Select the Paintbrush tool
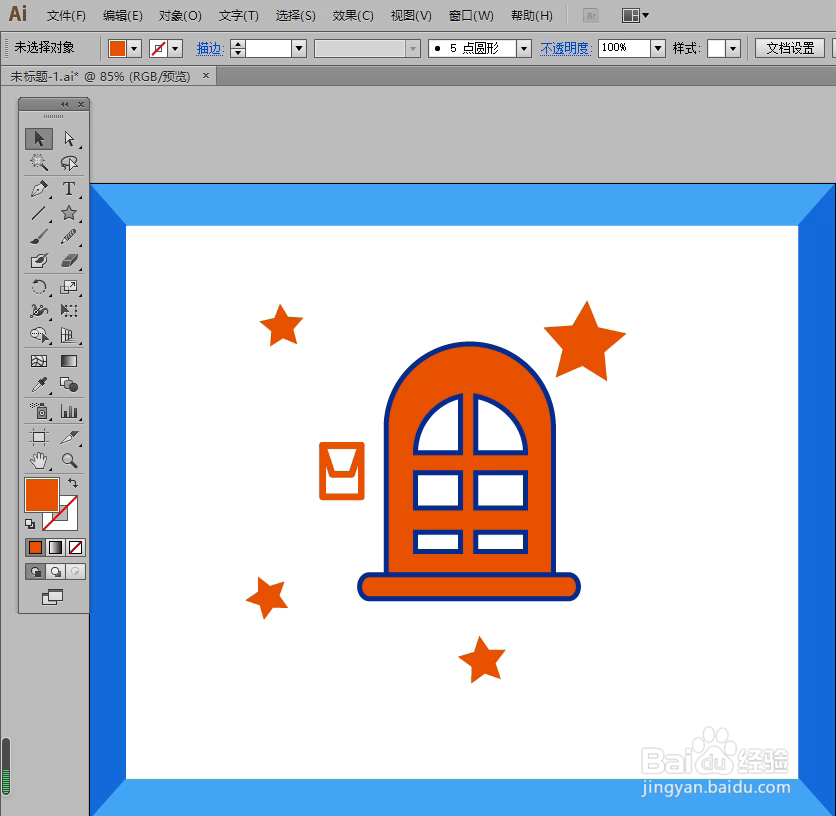 click(x=39, y=237)
